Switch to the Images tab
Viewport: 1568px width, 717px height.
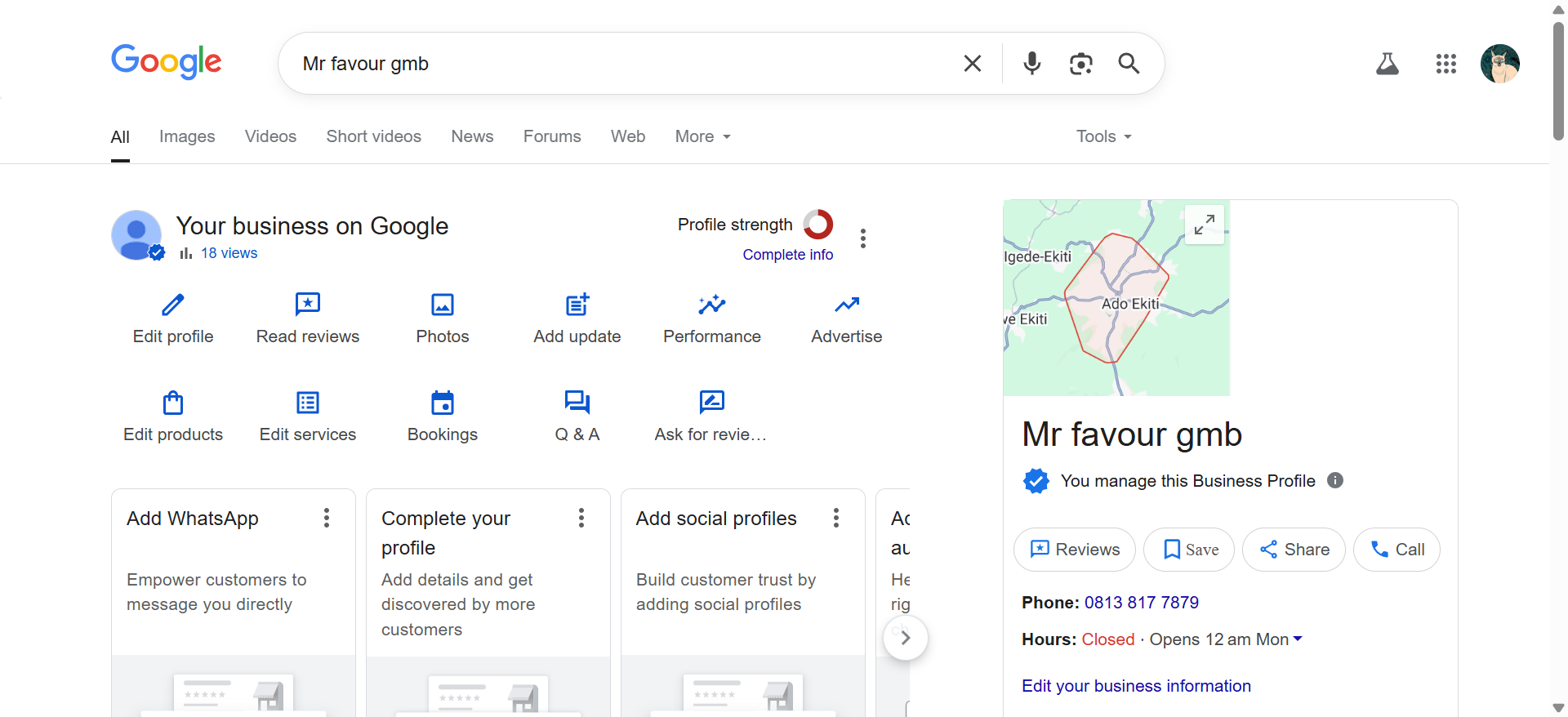click(187, 136)
